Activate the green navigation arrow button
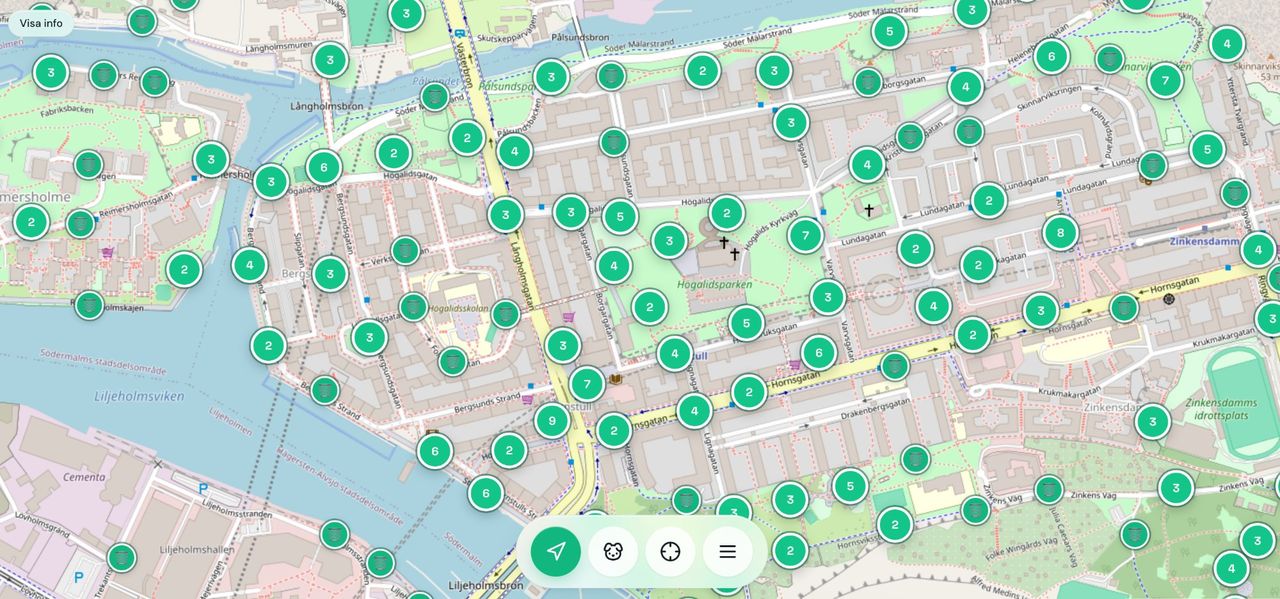Image resolution: width=1280 pixels, height=599 pixels. (x=556, y=551)
